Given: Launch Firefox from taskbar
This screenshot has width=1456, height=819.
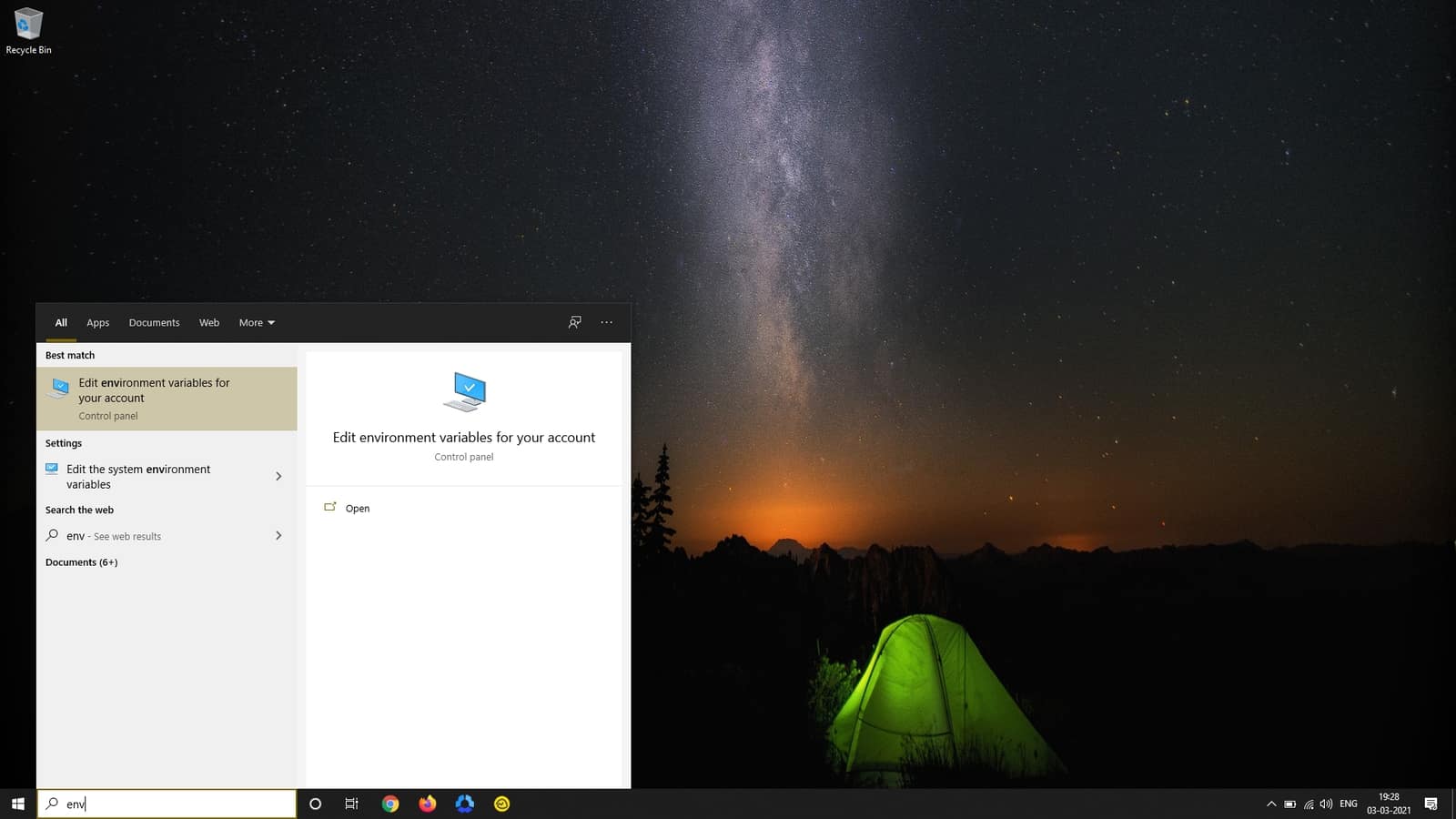Looking at the screenshot, I should (x=428, y=804).
